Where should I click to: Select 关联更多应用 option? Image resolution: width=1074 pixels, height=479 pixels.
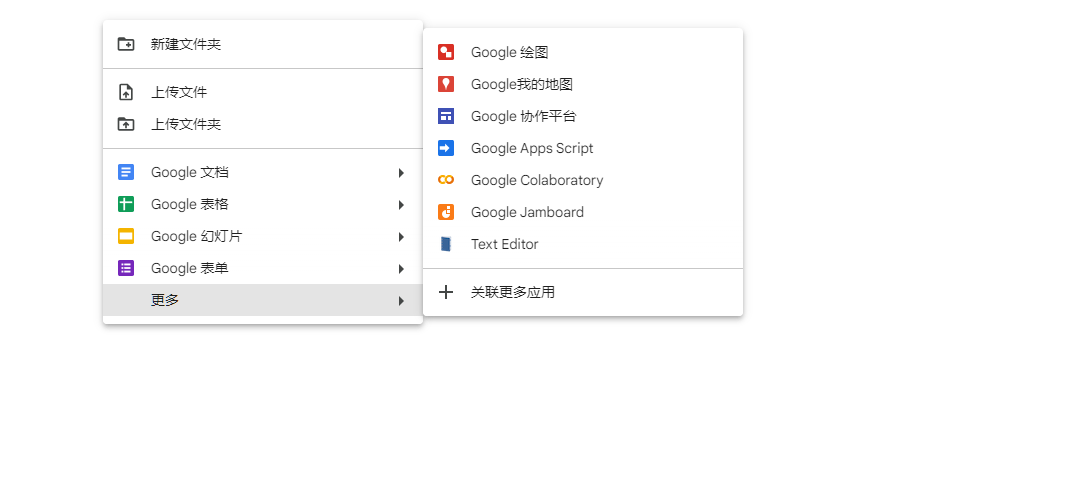583,293
